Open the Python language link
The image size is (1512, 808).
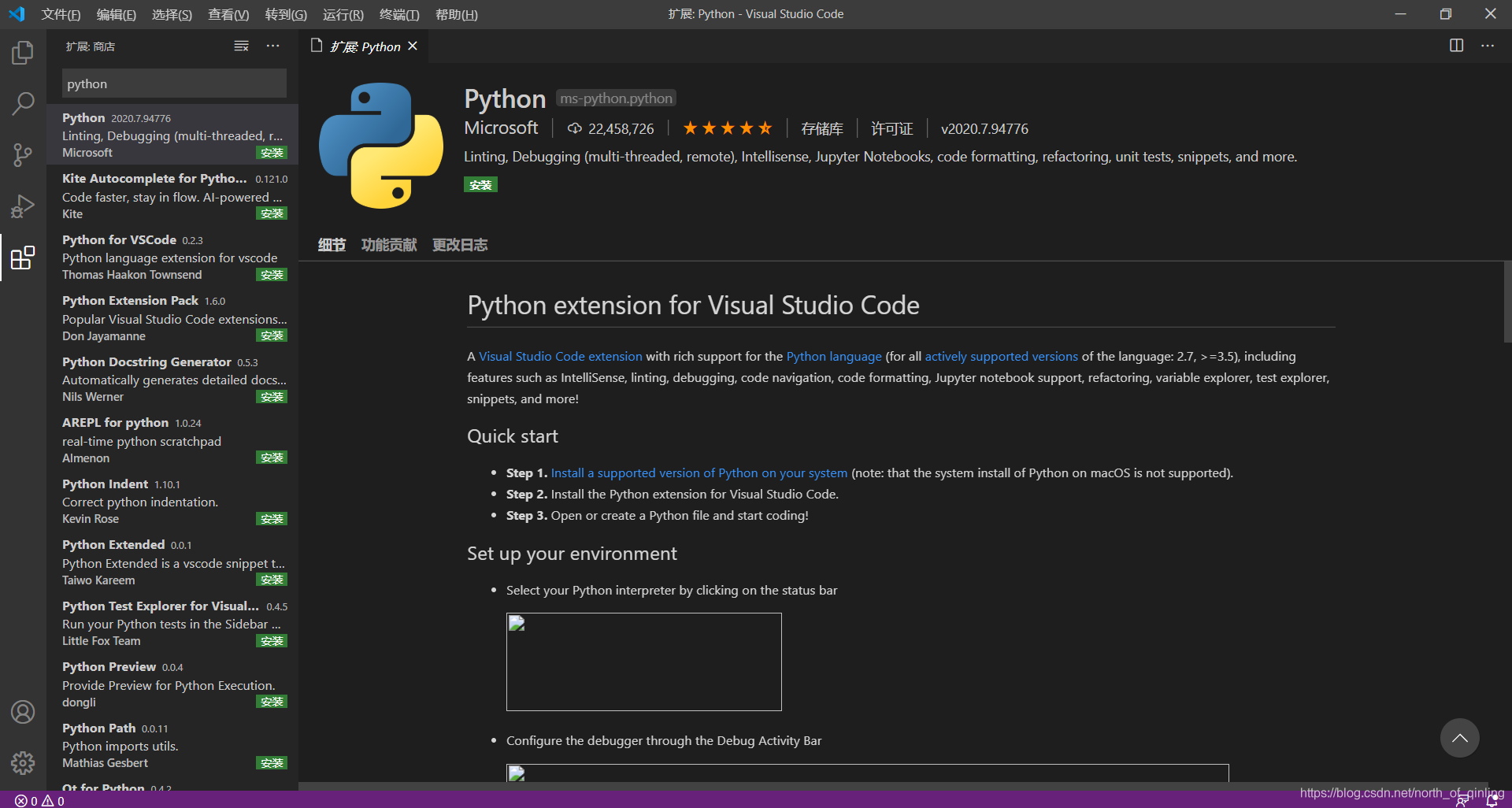[834, 357]
